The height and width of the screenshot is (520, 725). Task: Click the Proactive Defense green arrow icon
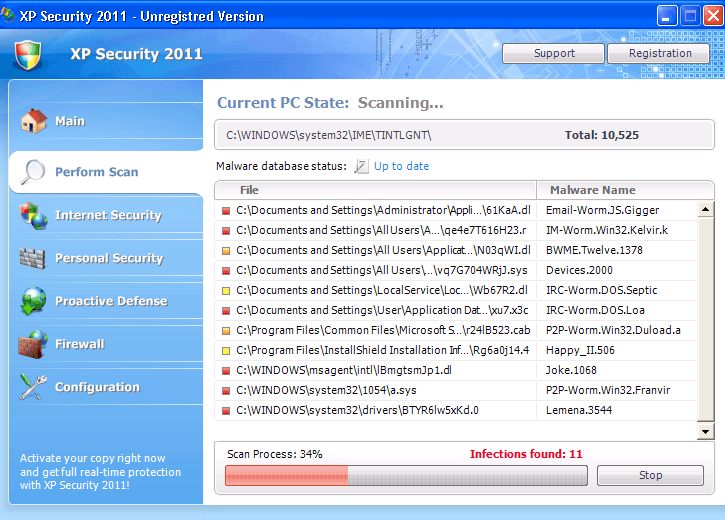34,301
